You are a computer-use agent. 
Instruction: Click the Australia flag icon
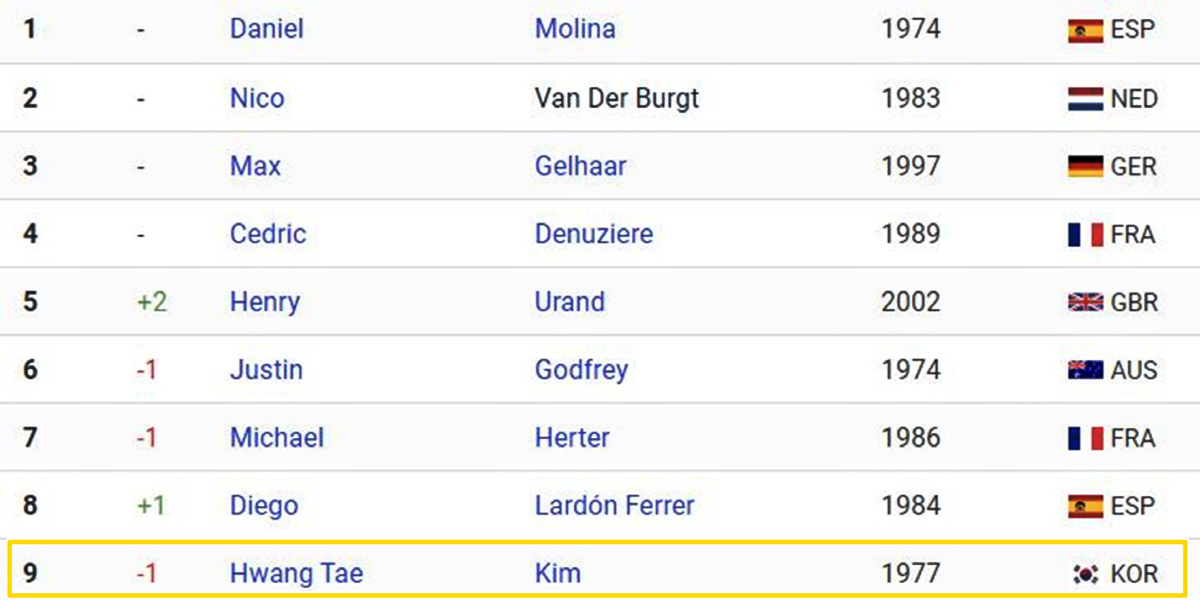[x=1085, y=370]
